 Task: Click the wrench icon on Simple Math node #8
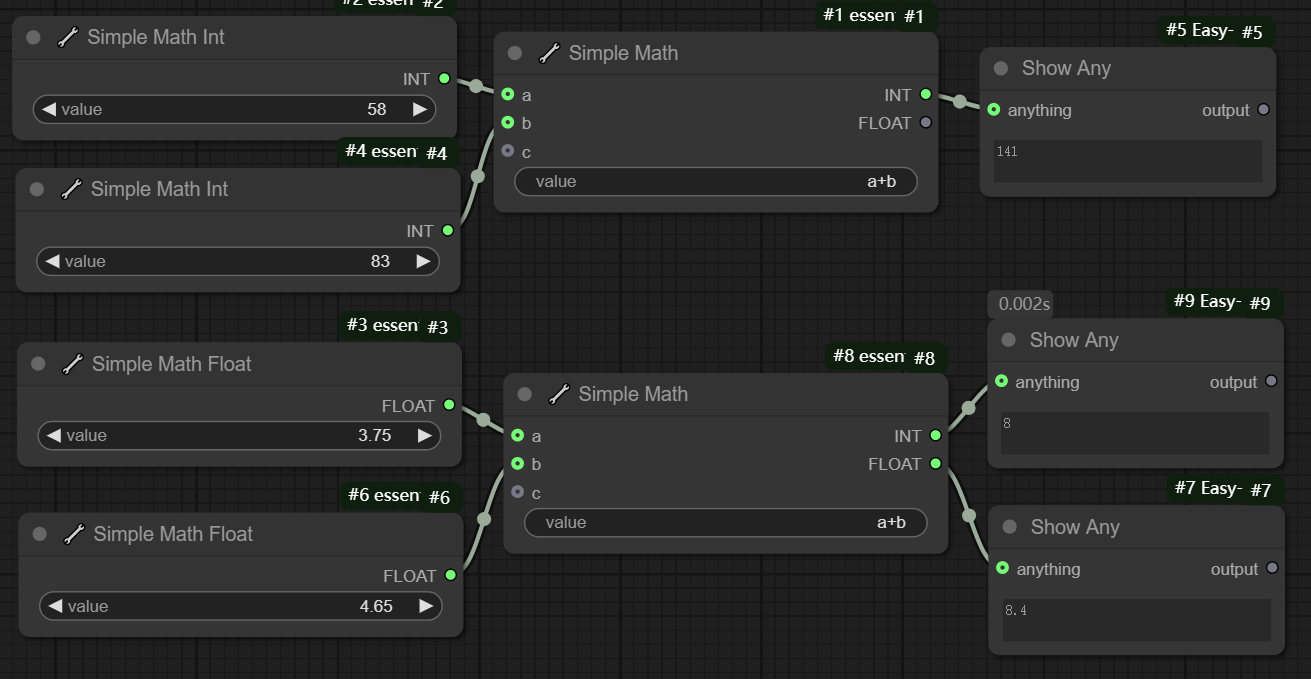[x=558, y=395]
